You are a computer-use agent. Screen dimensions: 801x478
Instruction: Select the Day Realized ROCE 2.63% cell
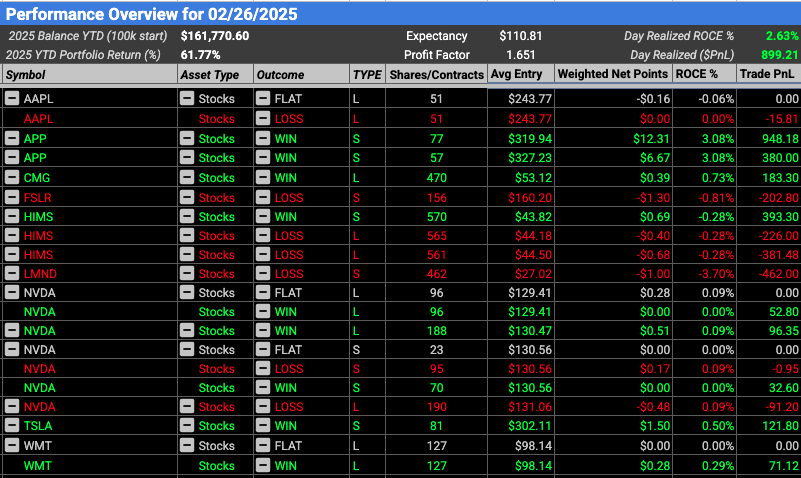(x=782, y=36)
